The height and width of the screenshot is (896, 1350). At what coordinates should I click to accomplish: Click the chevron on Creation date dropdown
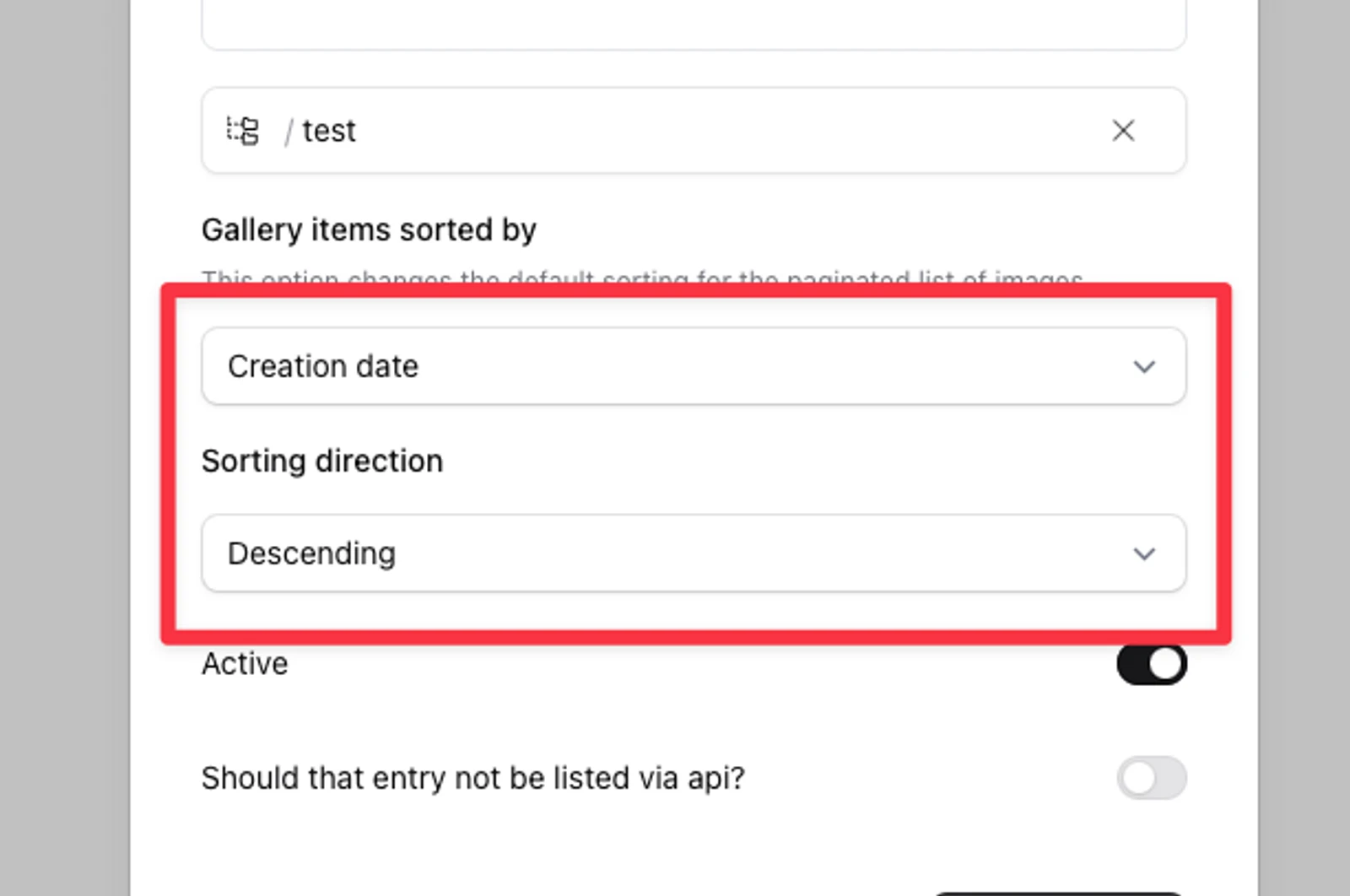coord(1144,367)
